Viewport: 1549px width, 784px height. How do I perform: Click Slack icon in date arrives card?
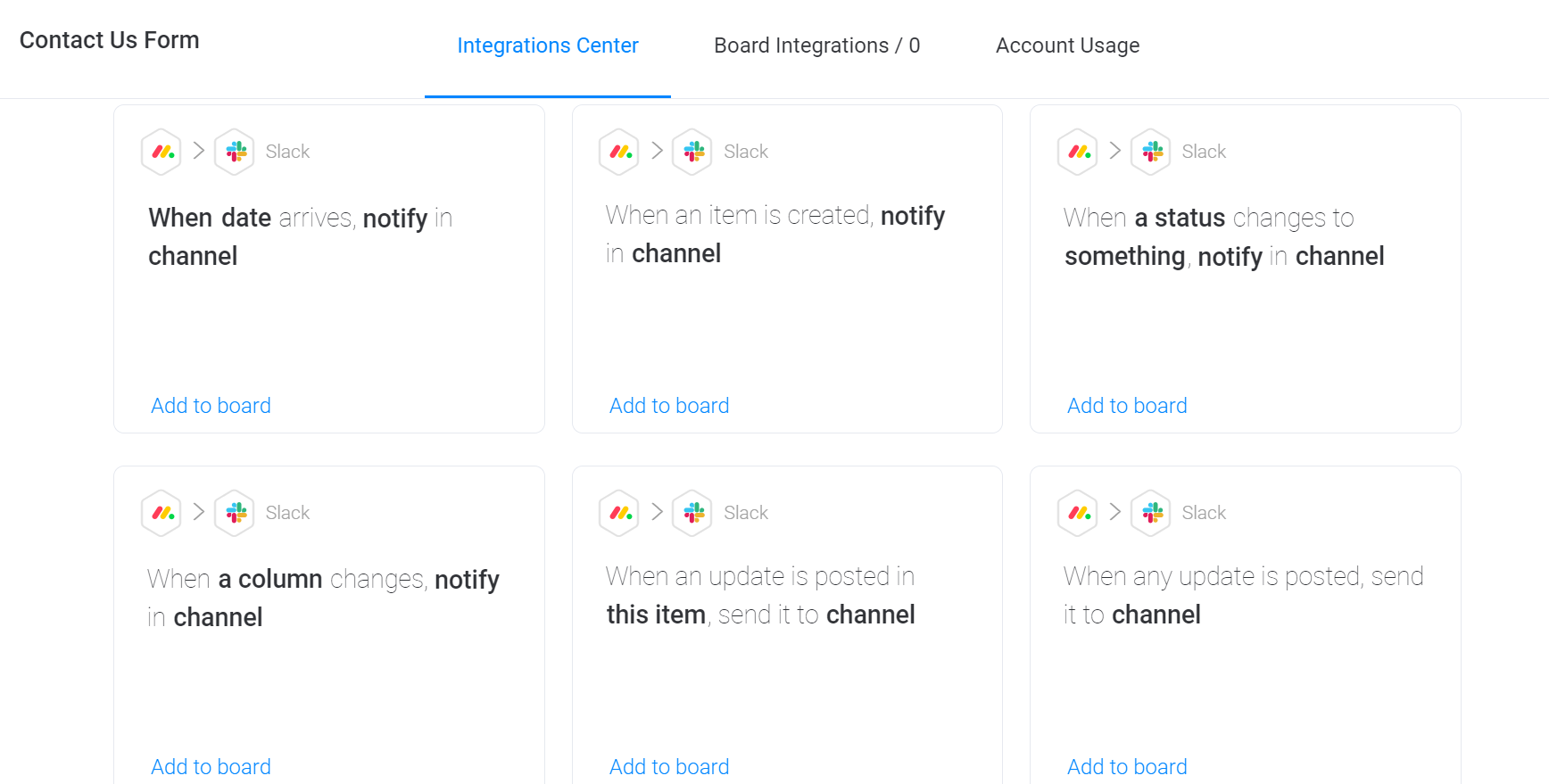tap(235, 152)
